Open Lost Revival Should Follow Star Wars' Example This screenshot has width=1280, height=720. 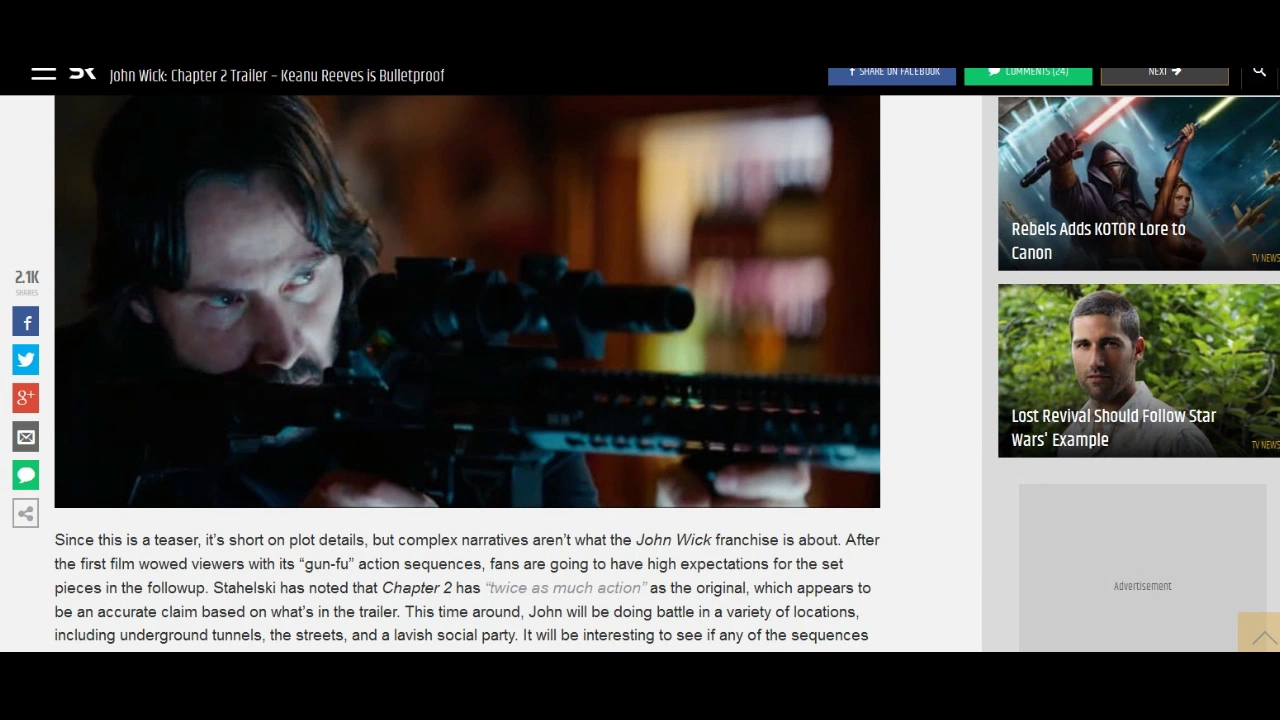1138,371
